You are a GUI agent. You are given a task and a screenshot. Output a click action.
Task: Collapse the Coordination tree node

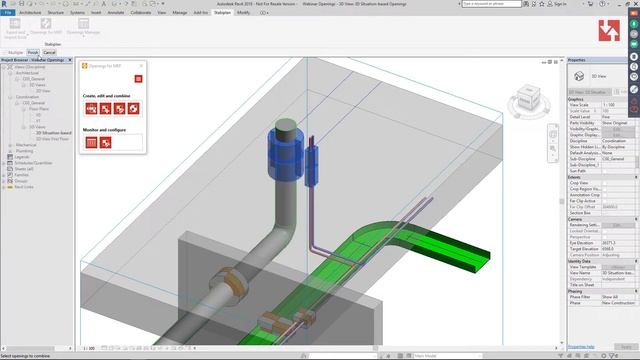(x=10, y=97)
